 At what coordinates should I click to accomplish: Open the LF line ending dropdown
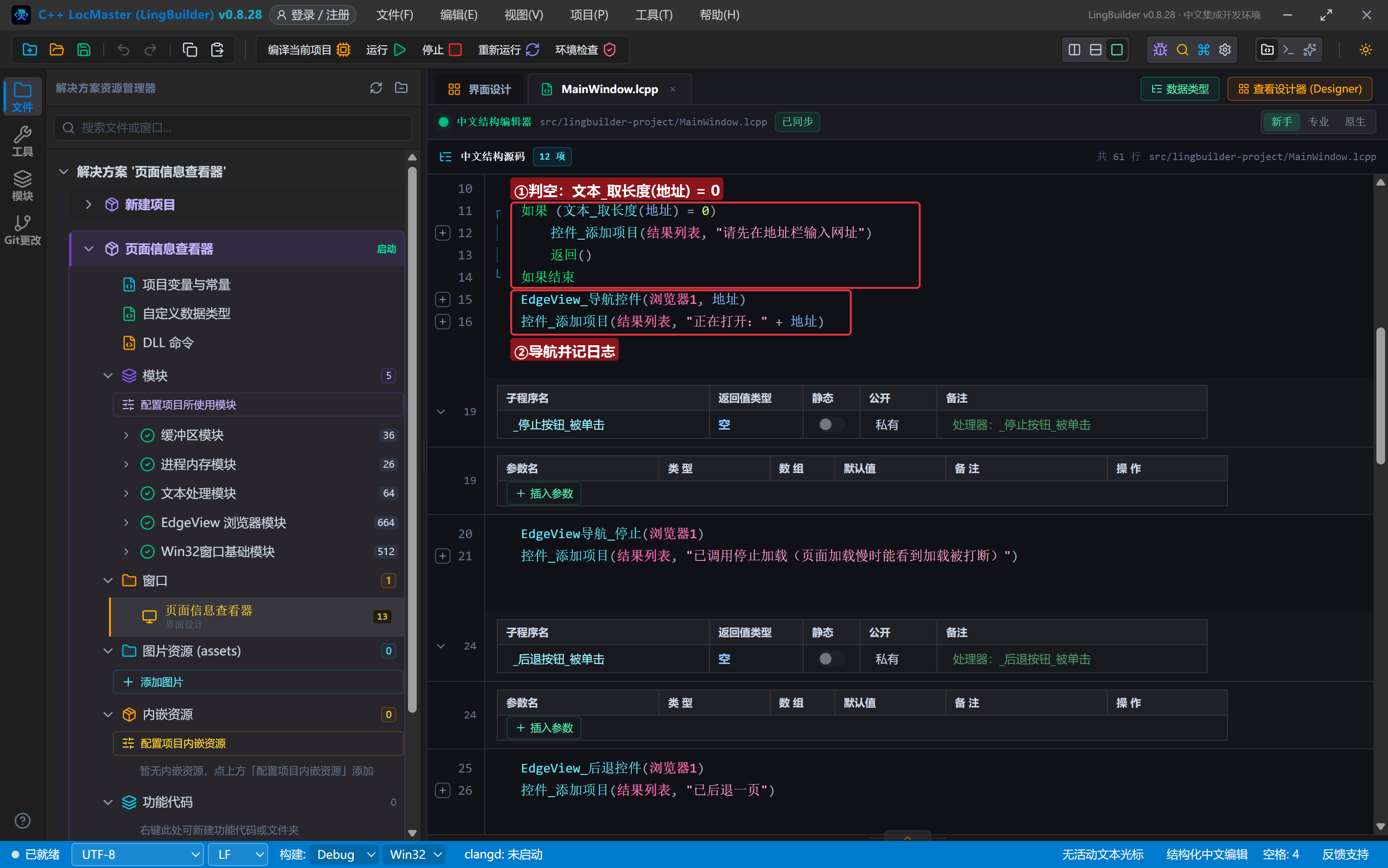(238, 854)
